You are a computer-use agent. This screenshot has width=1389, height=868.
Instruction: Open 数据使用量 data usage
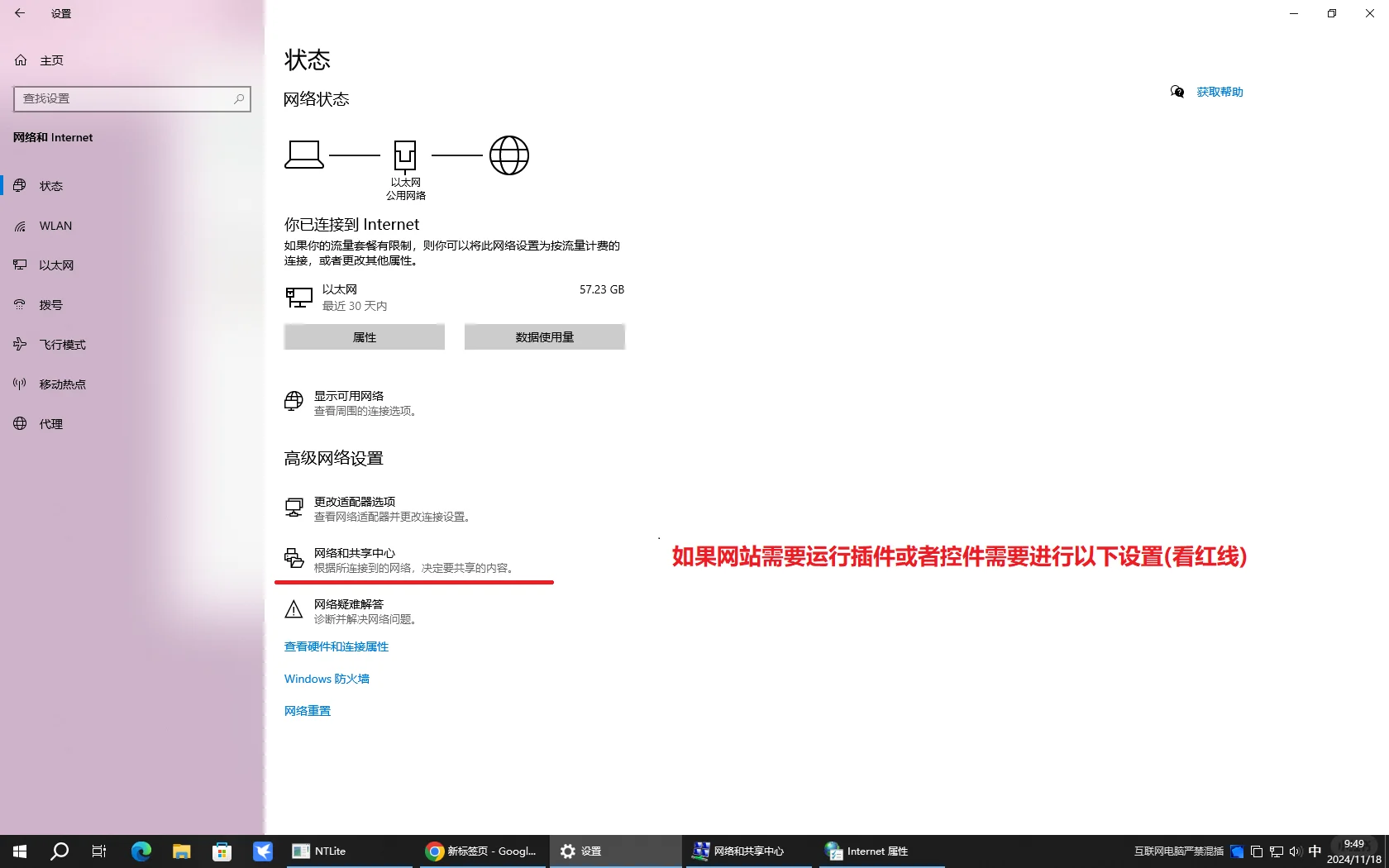pyautogui.click(x=545, y=337)
